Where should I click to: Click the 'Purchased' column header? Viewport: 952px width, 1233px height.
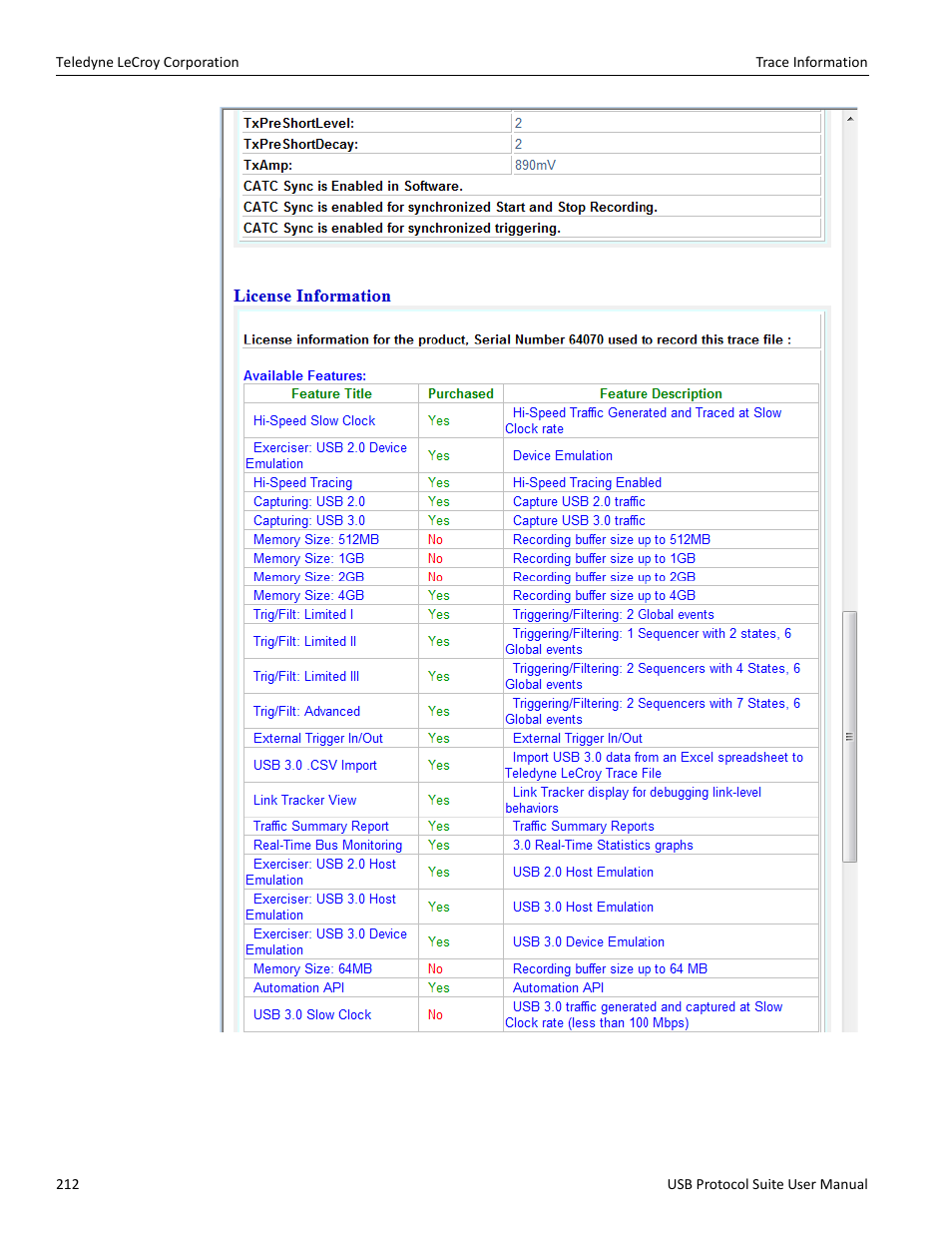coord(461,394)
